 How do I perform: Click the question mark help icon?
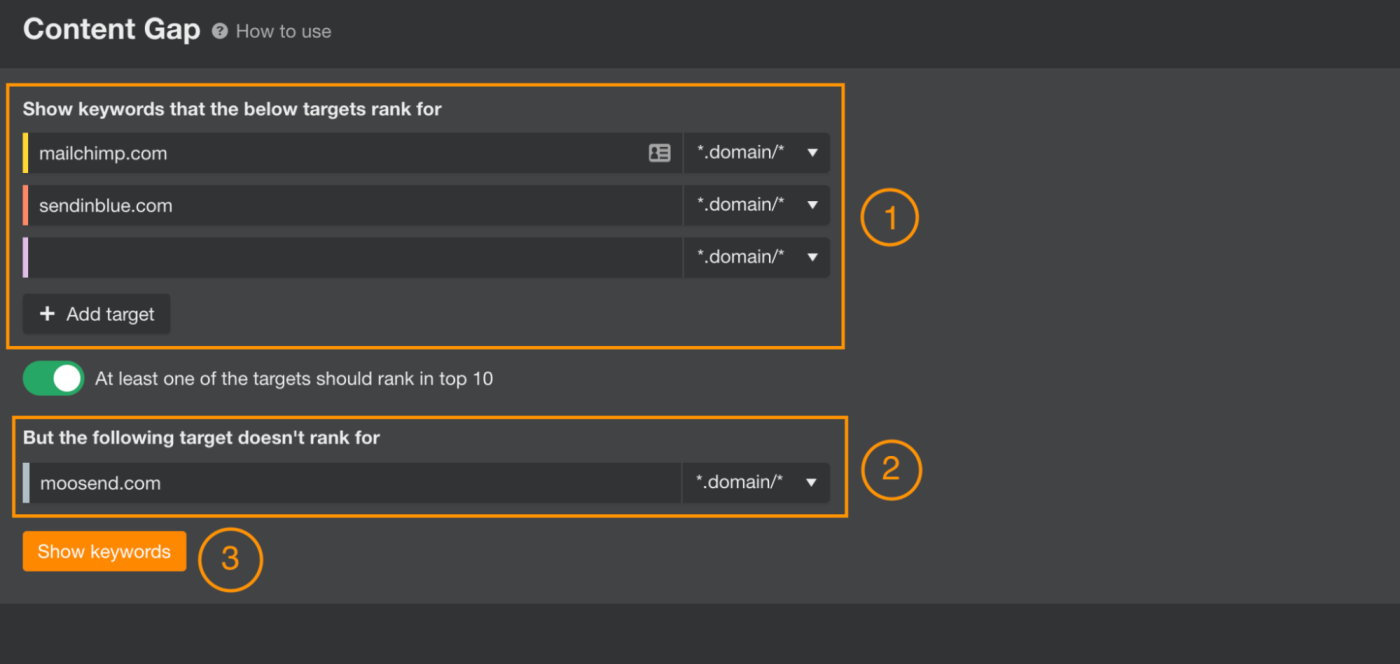pyautogui.click(x=220, y=31)
